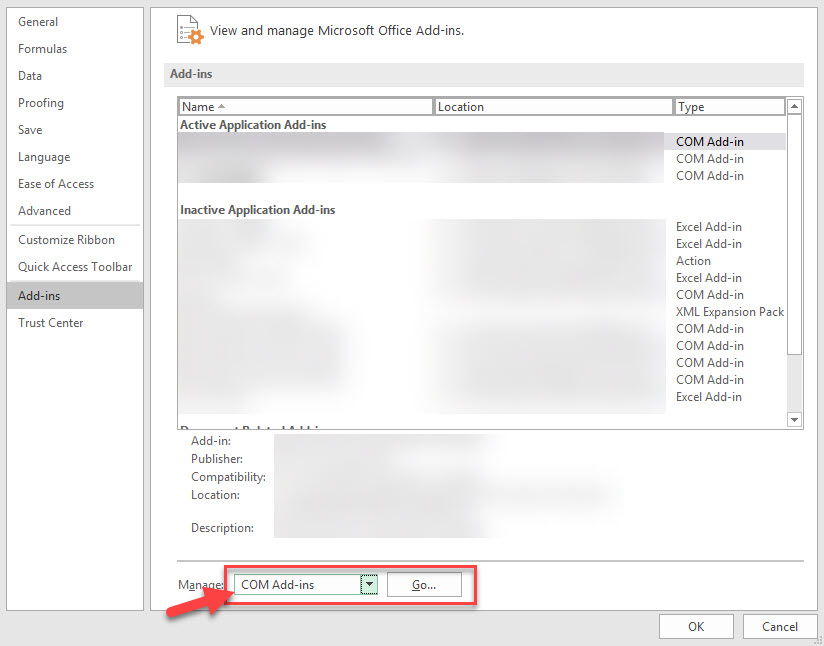Click the Add-ins gear document icon
The image size is (824, 646).
(190, 30)
